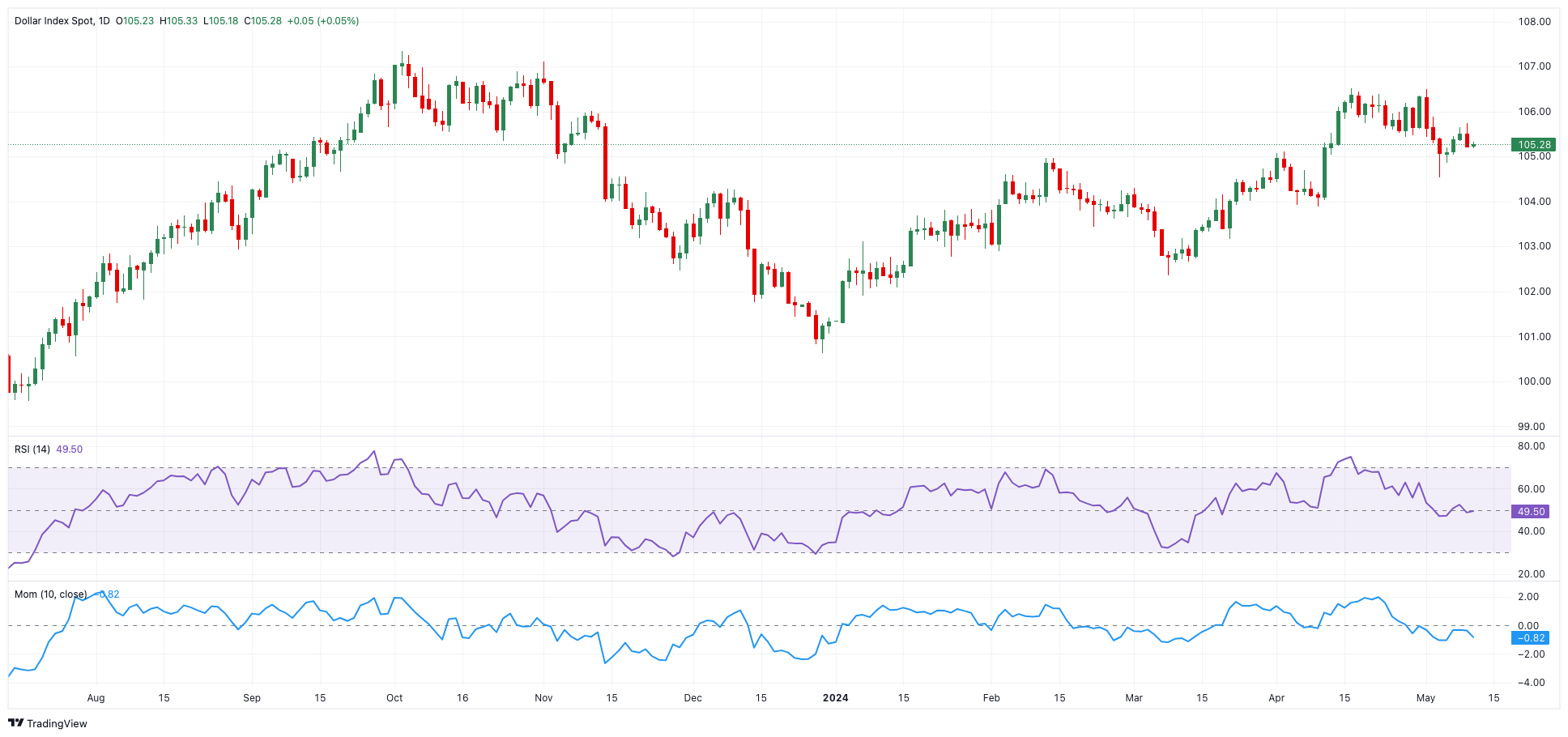The width and height of the screenshot is (1568, 737).
Task: Click the Oct label on time axis
Action: [394, 698]
